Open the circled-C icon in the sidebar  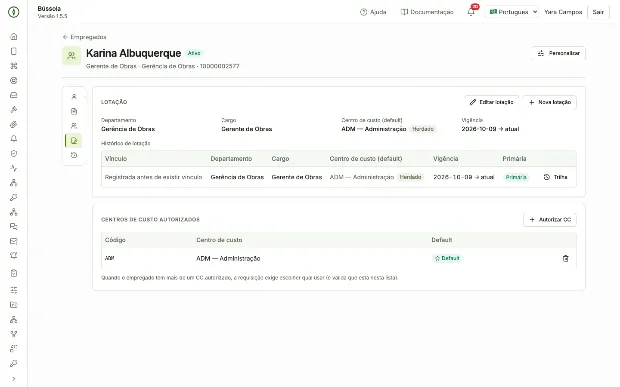pyautogui.click(x=14, y=80)
